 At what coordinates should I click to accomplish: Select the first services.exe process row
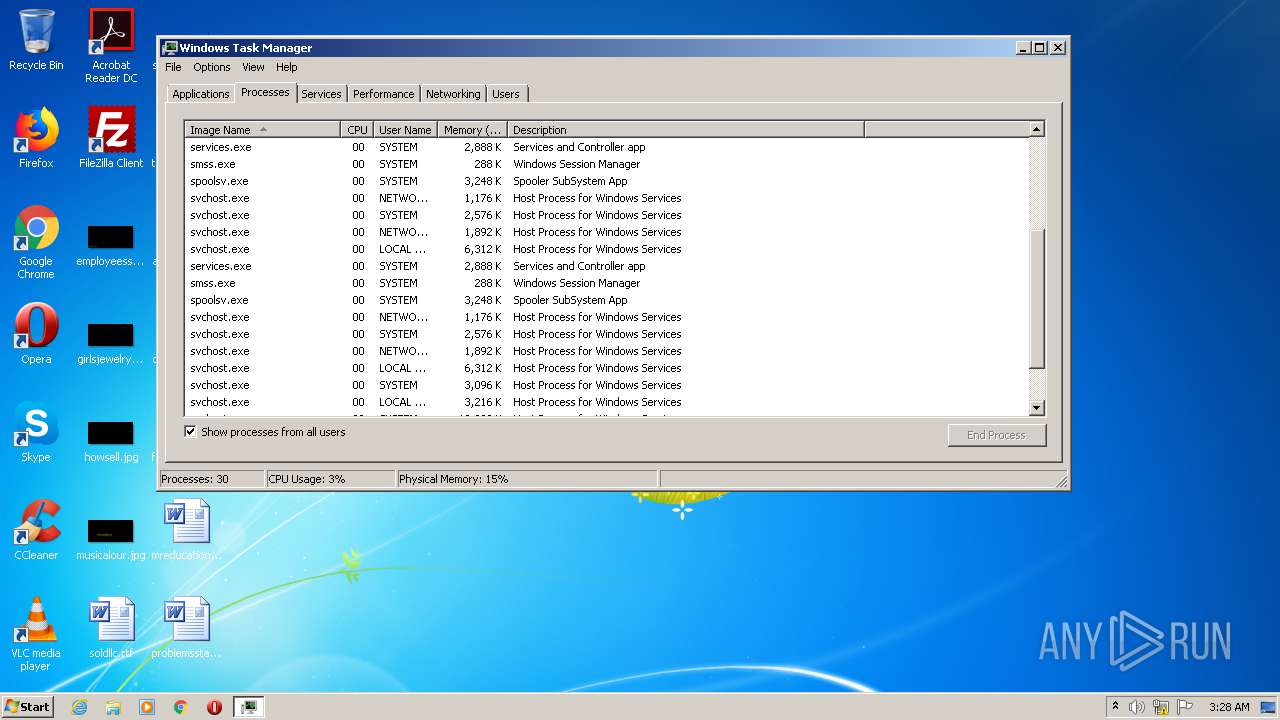coord(607,147)
